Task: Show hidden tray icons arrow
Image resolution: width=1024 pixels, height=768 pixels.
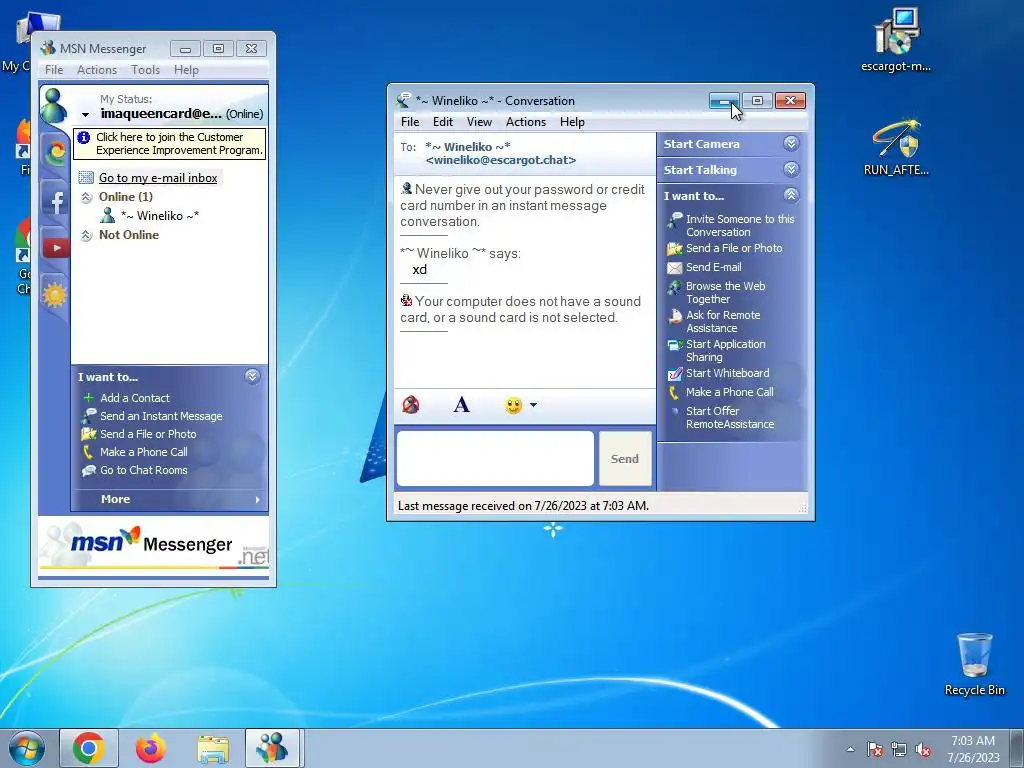Action: [x=850, y=749]
